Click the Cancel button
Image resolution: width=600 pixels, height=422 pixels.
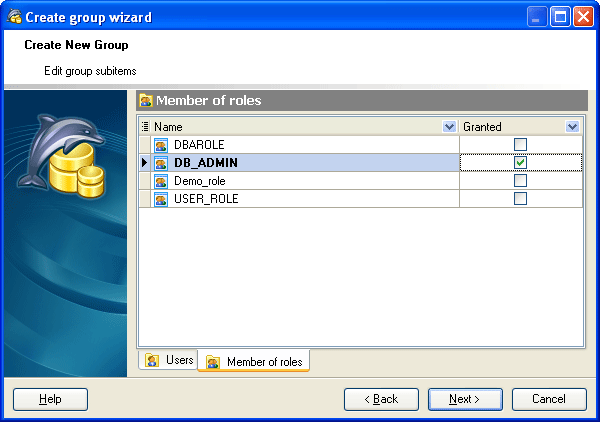tap(549, 399)
